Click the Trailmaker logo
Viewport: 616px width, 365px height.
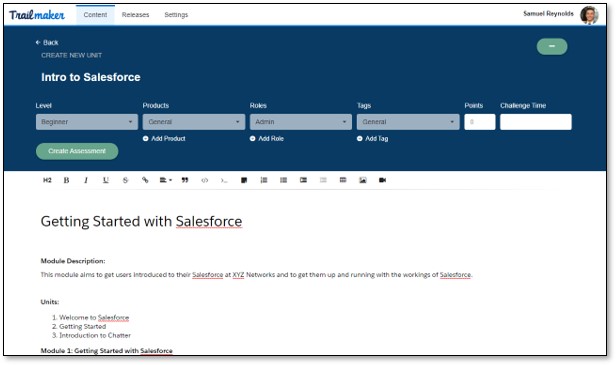click(37, 15)
